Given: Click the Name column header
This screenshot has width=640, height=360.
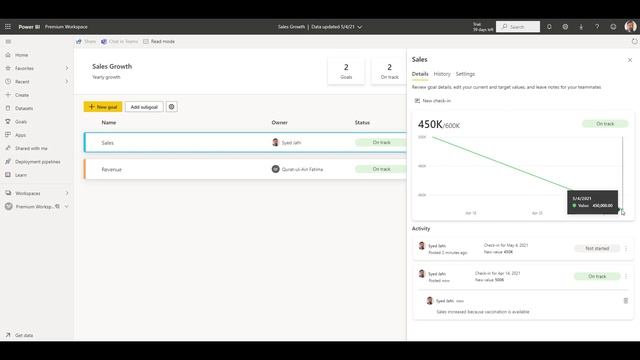Looking at the screenshot, I should 109,122.
